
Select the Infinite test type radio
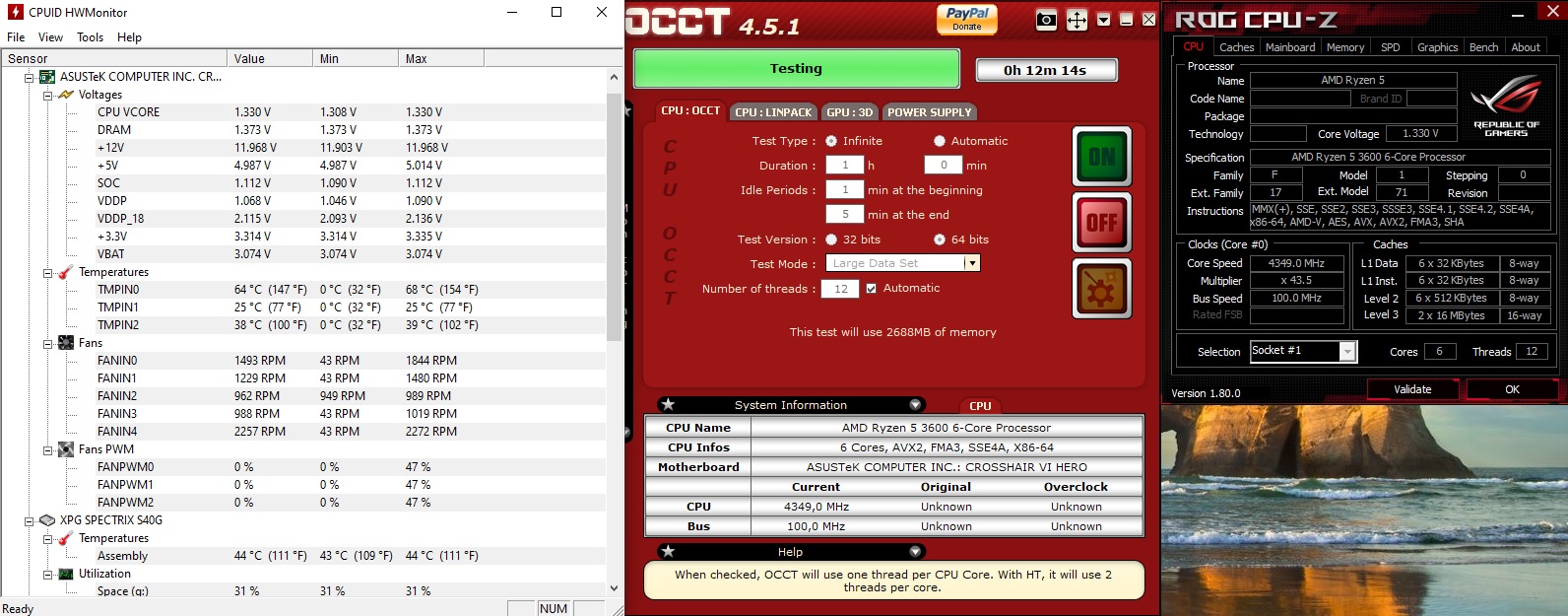(x=831, y=141)
